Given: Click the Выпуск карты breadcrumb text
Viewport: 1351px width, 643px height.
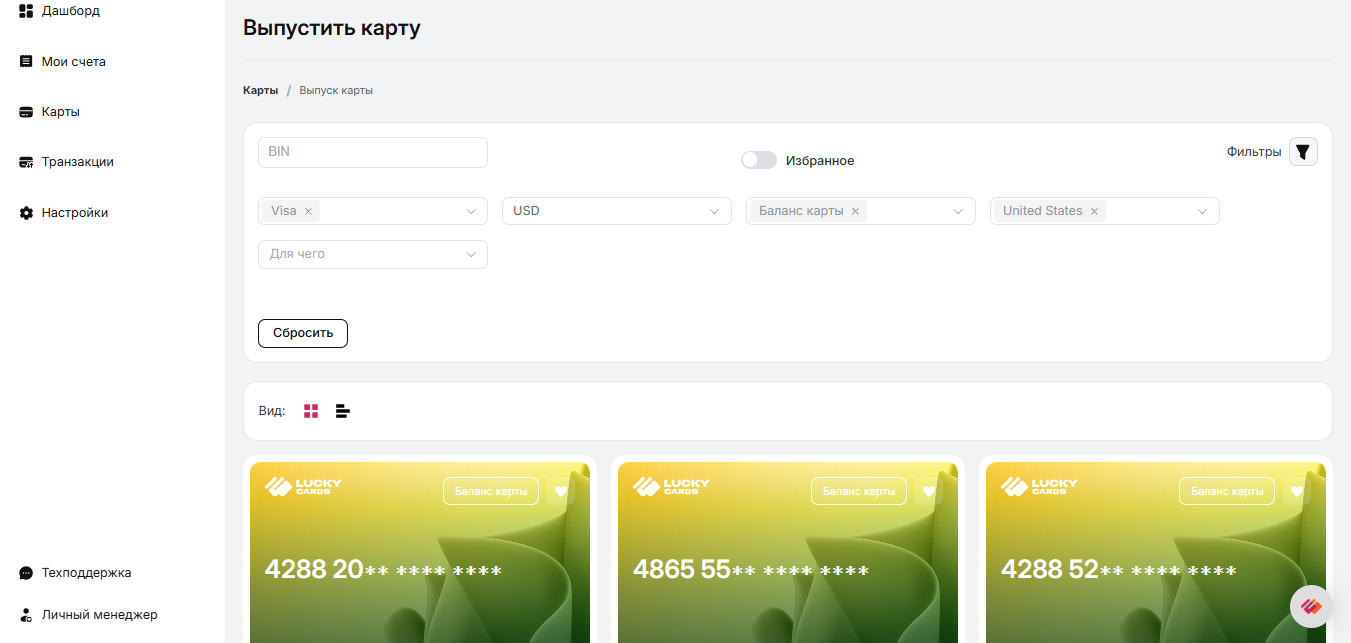Looking at the screenshot, I should pos(336,90).
